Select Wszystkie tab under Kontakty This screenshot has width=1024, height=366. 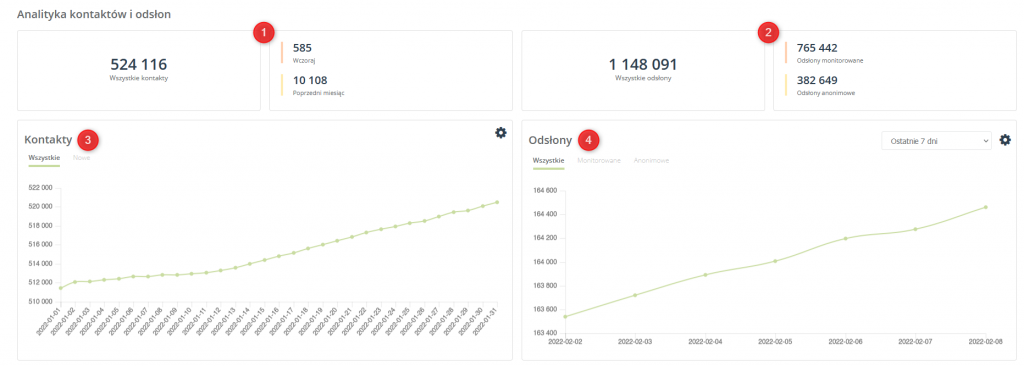44,158
